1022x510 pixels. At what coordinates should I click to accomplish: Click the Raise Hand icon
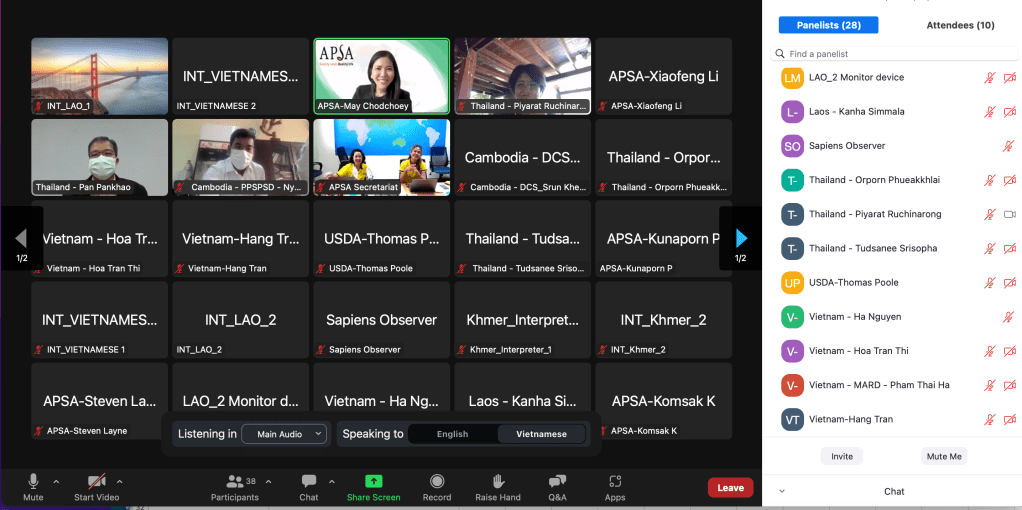pyautogui.click(x=498, y=481)
